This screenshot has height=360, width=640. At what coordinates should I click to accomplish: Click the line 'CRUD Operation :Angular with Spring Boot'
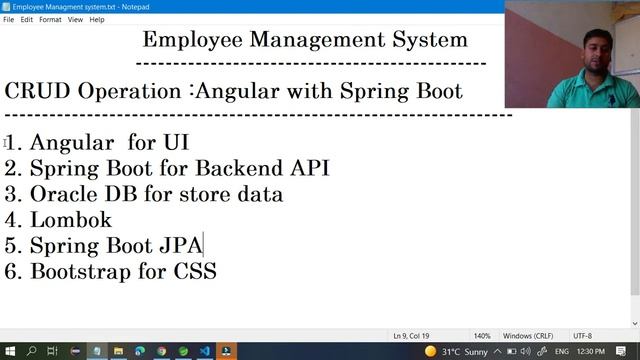point(233,91)
